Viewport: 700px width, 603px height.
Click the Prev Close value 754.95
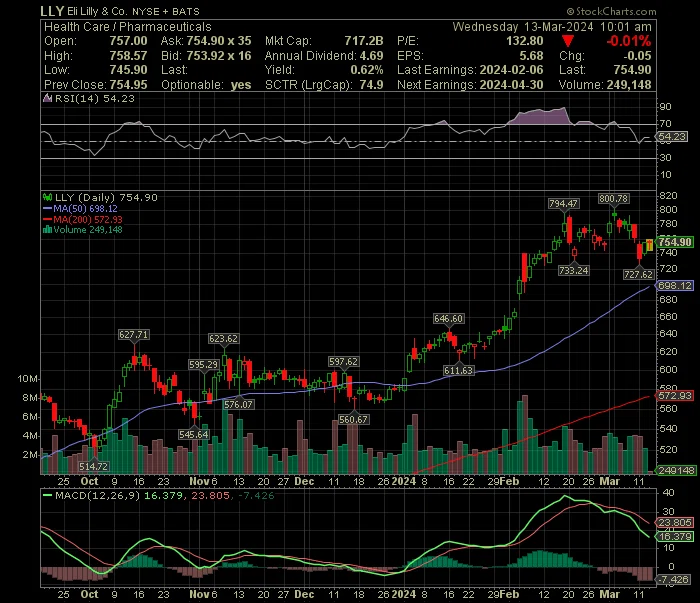[x=128, y=85]
